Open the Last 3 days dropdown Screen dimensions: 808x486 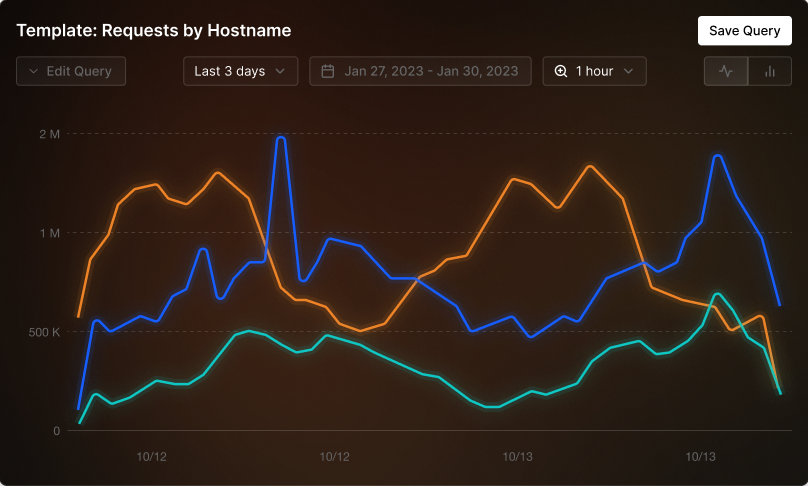coord(241,71)
